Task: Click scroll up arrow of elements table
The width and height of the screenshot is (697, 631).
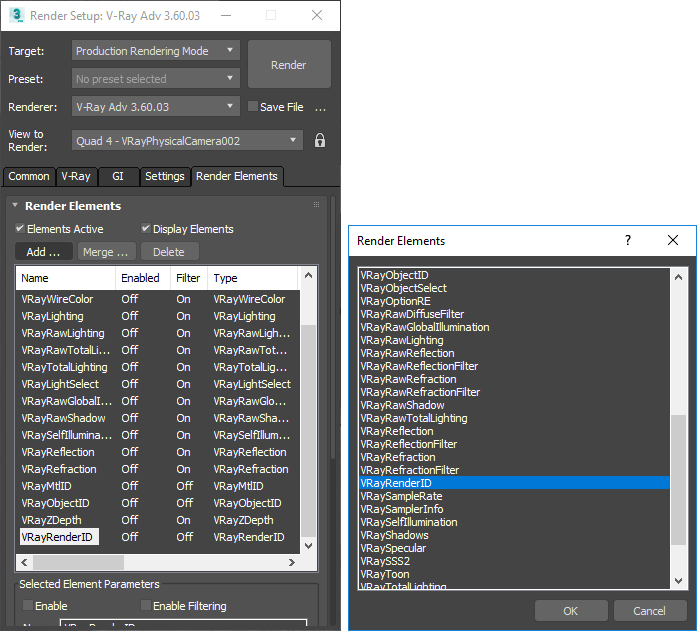Action: click(x=308, y=276)
